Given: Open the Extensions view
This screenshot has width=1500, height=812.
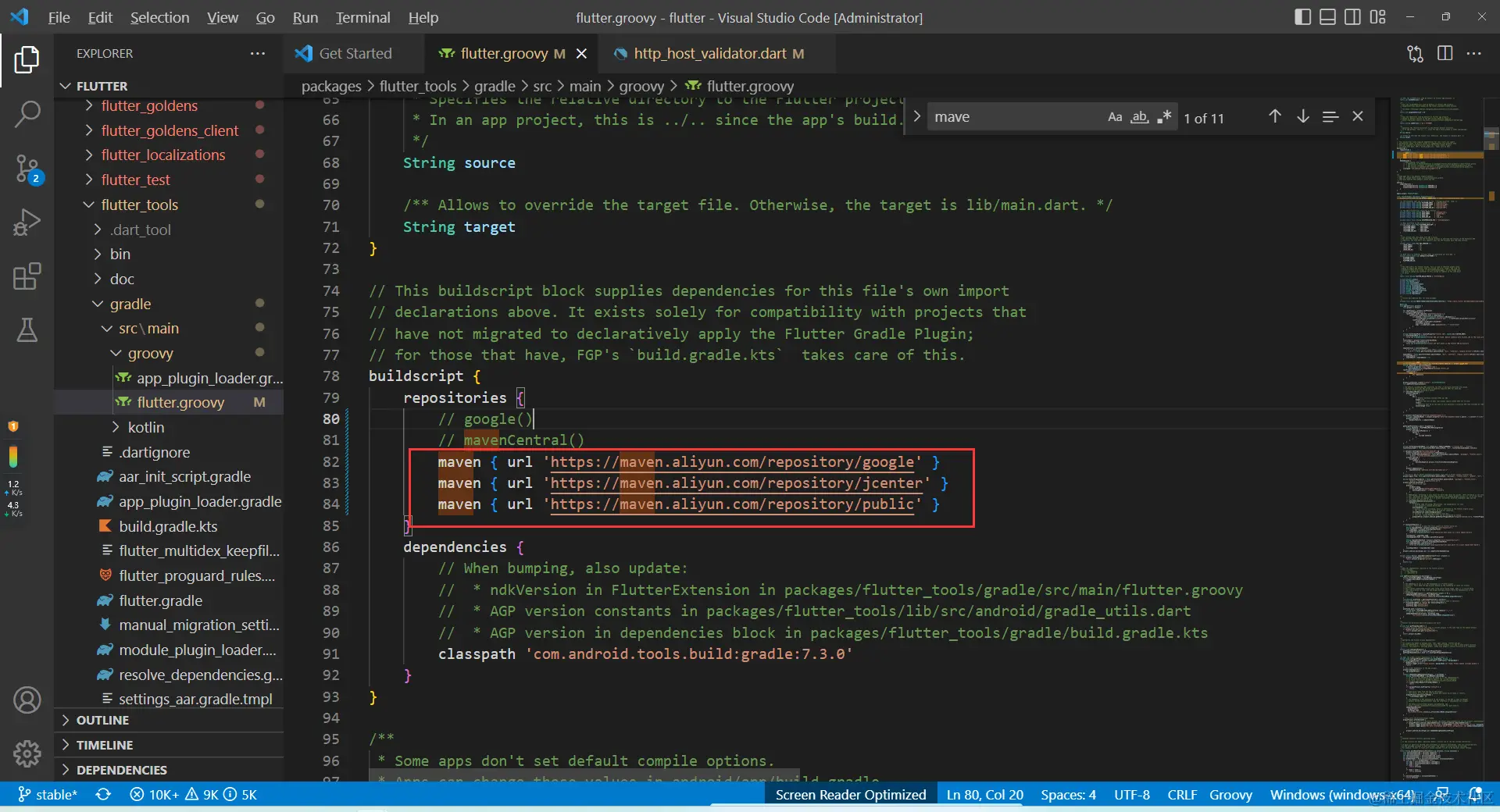Looking at the screenshot, I should coord(27,276).
